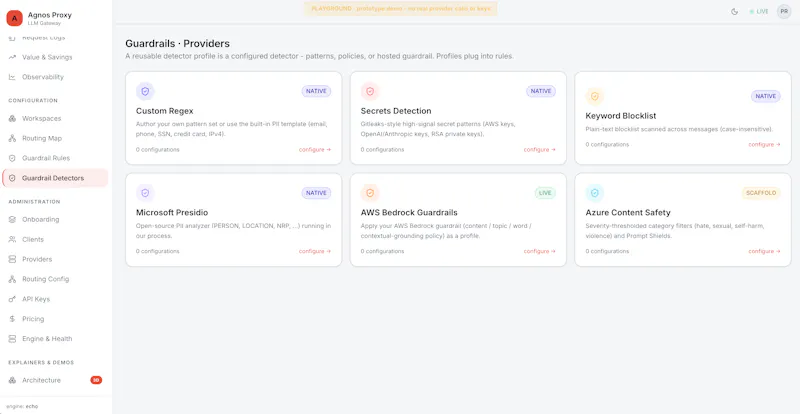Click the Guardrail Rules shield icon
The width and height of the screenshot is (800, 414).
point(12,158)
